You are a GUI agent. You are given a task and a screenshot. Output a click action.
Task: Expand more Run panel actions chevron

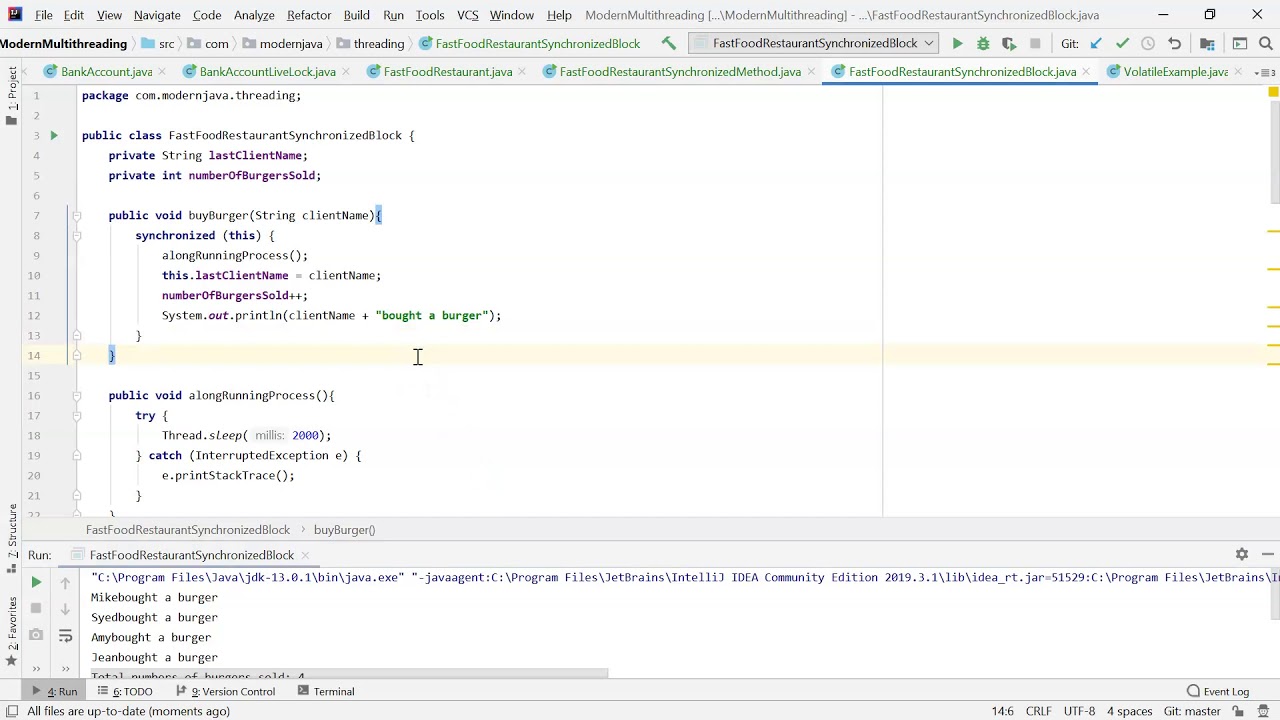coord(36,668)
